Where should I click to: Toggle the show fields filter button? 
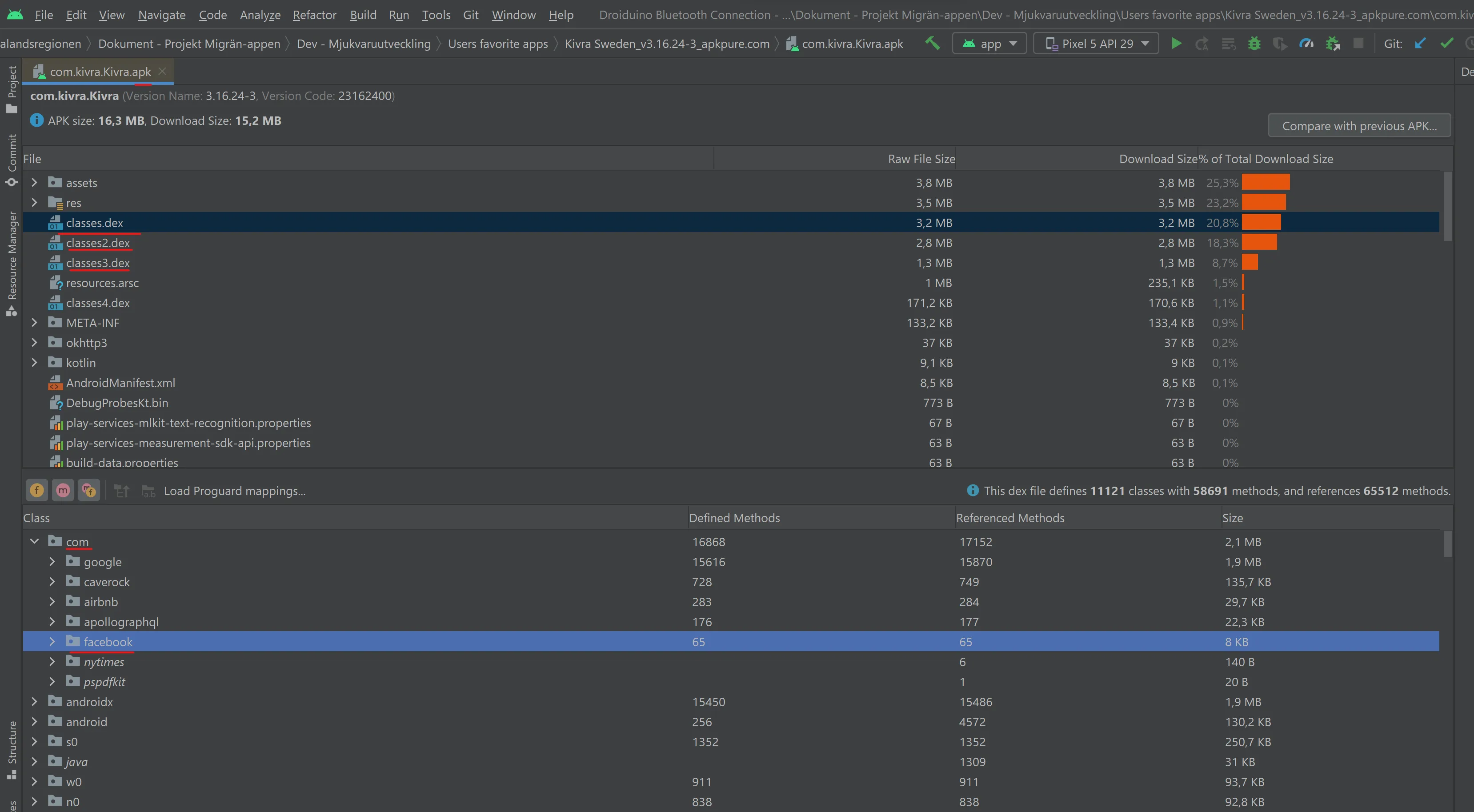click(37, 490)
